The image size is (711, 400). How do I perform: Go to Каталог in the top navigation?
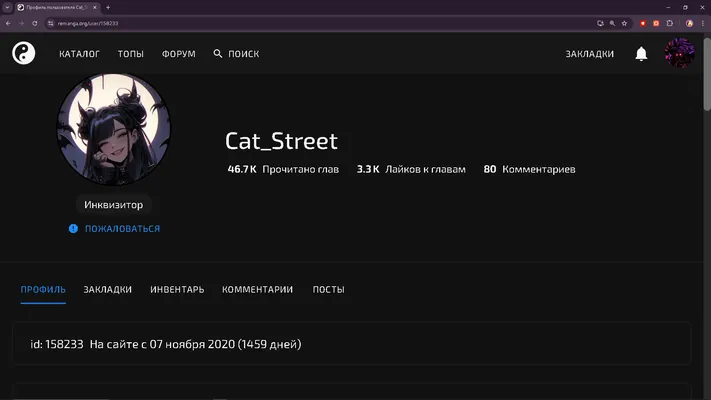79,54
